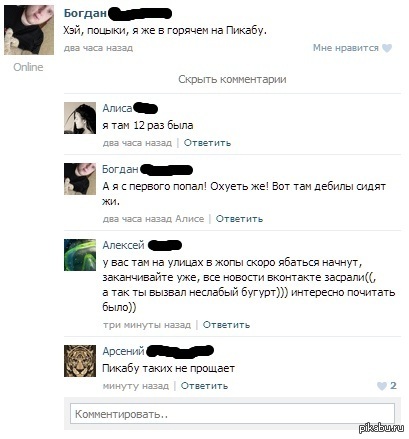Focus the Комментировать input field
The height and width of the screenshot is (439, 409).
(232, 414)
